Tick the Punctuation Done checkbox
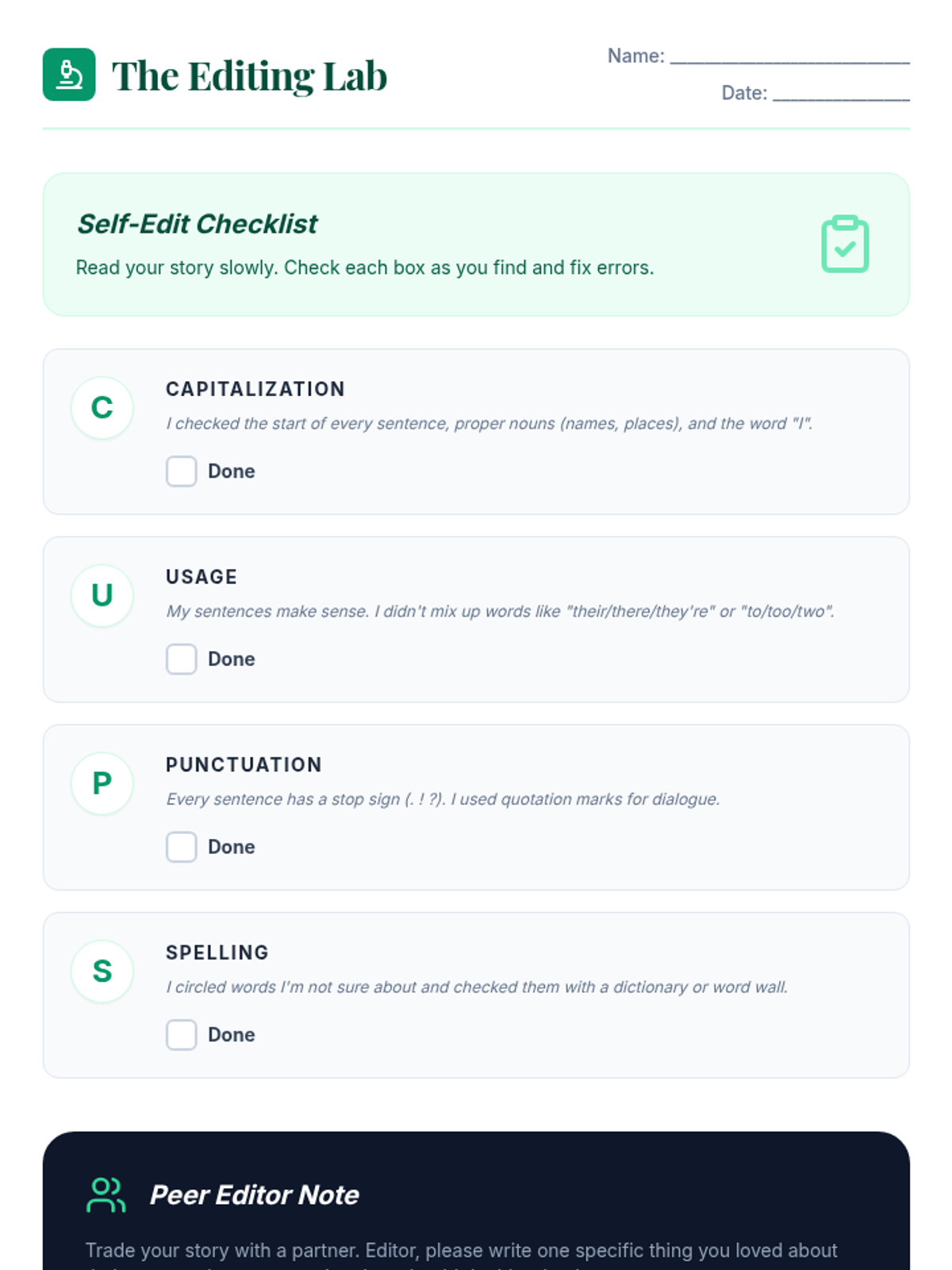This screenshot has width=952, height=1270. click(182, 847)
